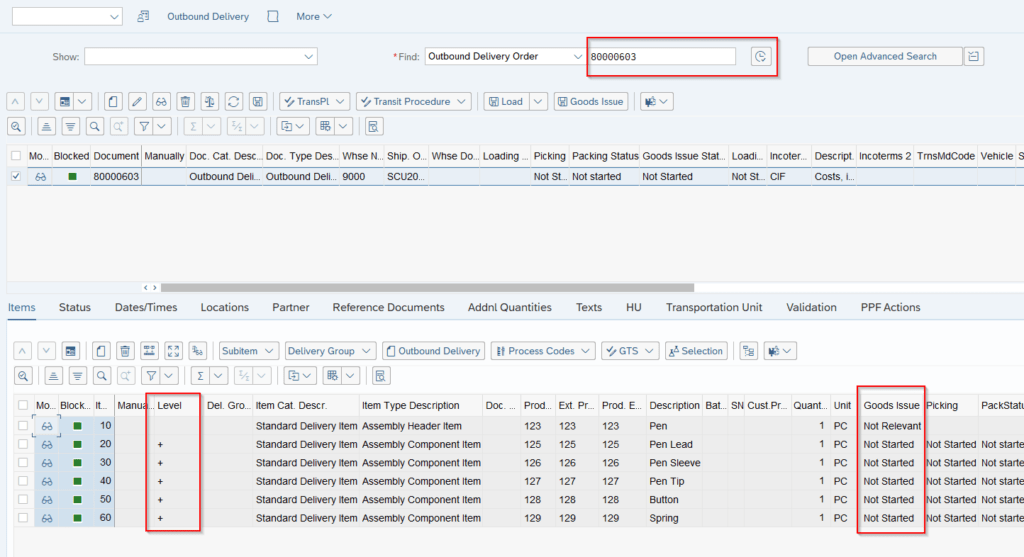Click the expand arrows icon in the items toolbar
The width and height of the screenshot is (1024, 557).
(x=173, y=351)
